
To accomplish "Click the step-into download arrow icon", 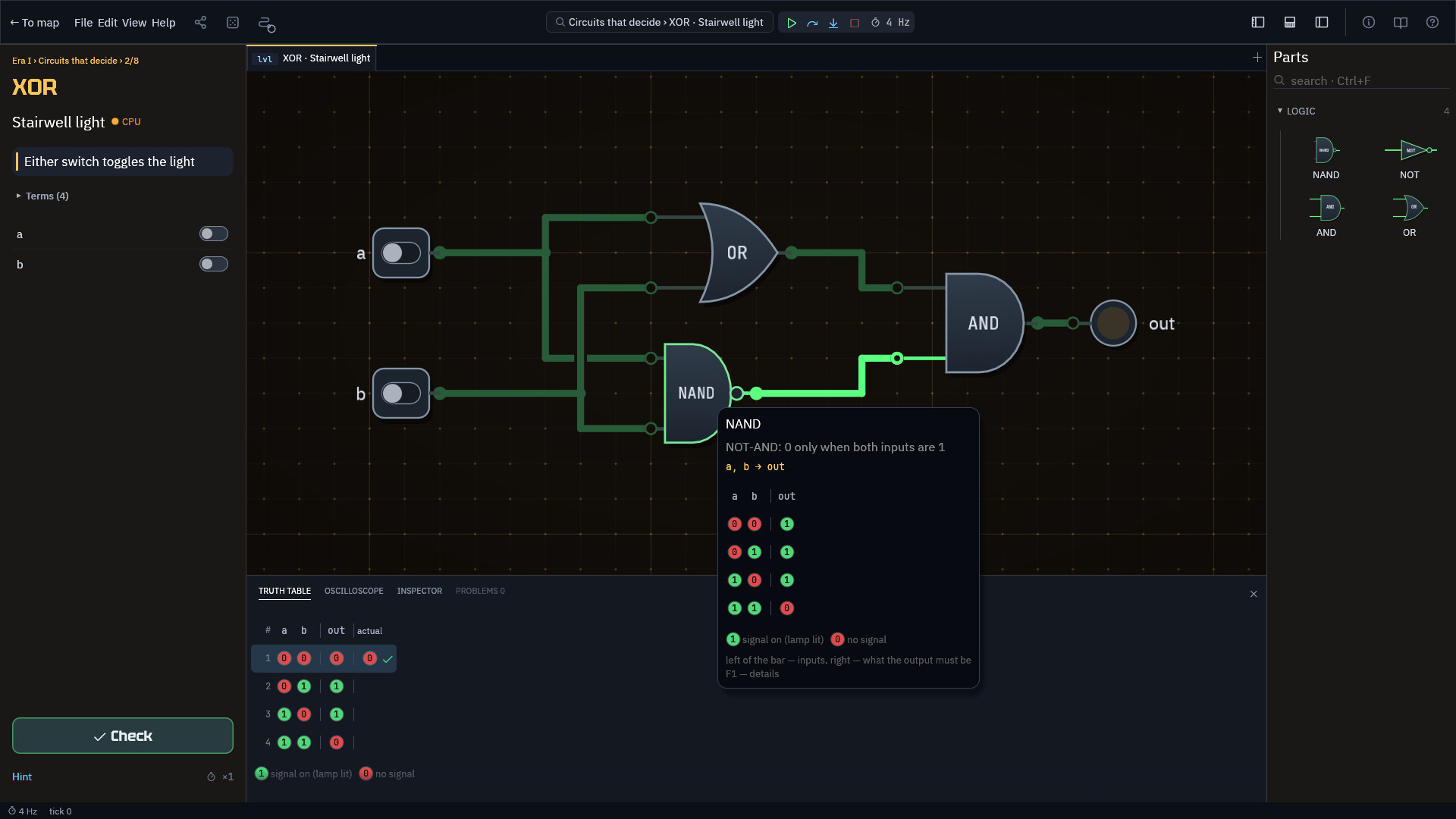I will coord(833,23).
